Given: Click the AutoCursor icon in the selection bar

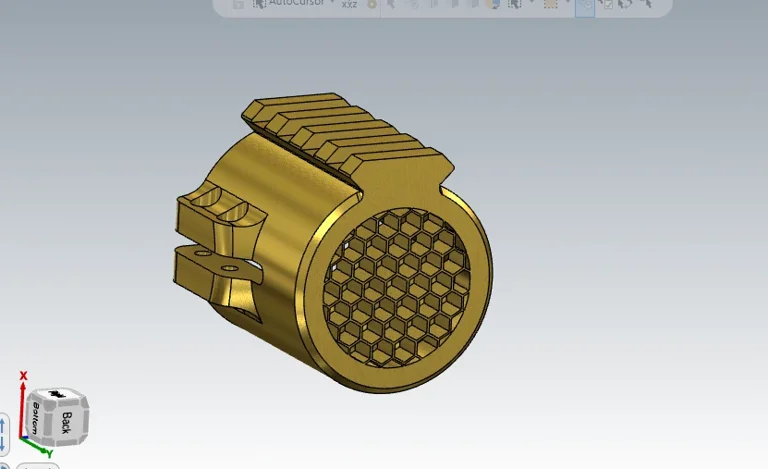Looking at the screenshot, I should tap(260, 4).
